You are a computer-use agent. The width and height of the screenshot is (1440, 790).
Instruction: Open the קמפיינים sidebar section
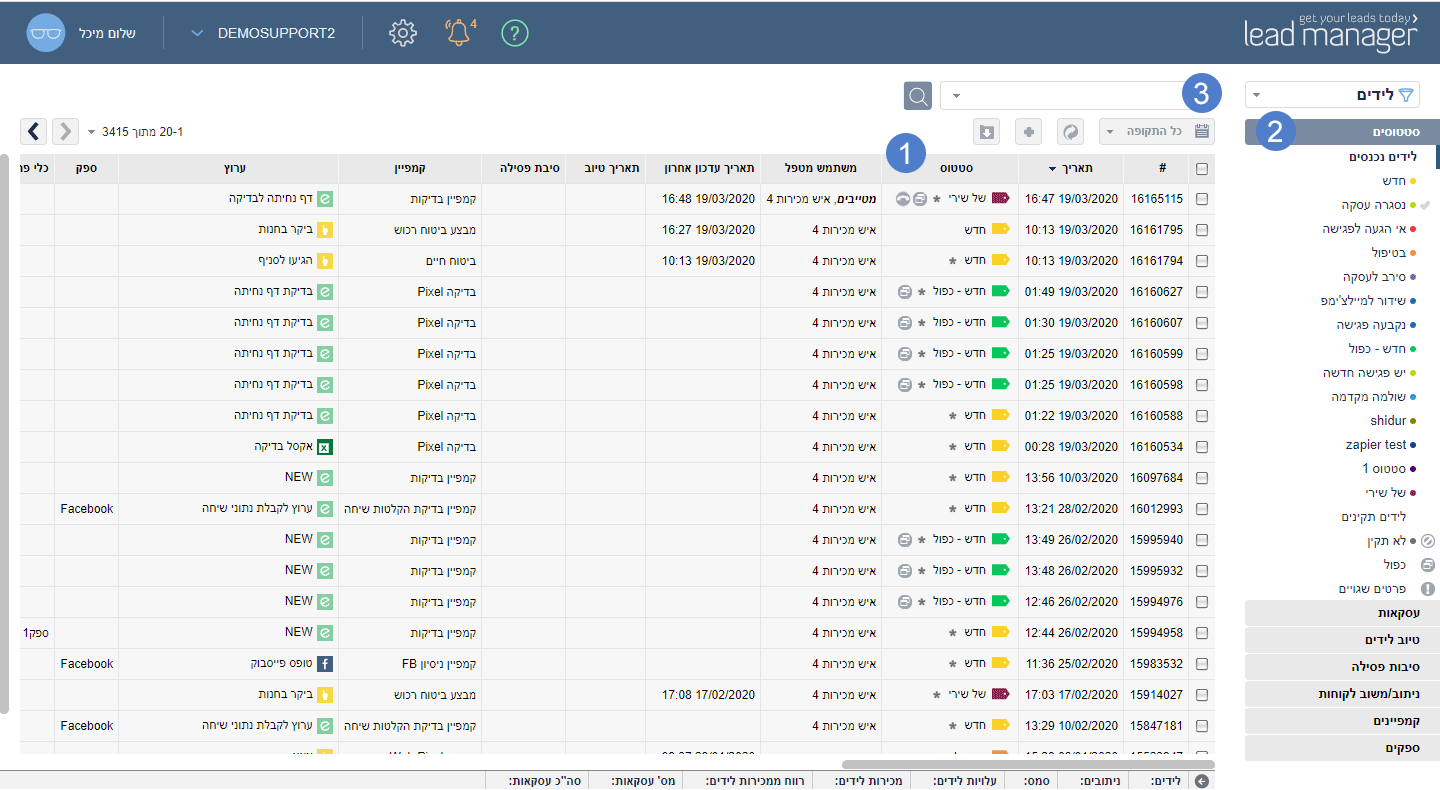click(x=1342, y=721)
